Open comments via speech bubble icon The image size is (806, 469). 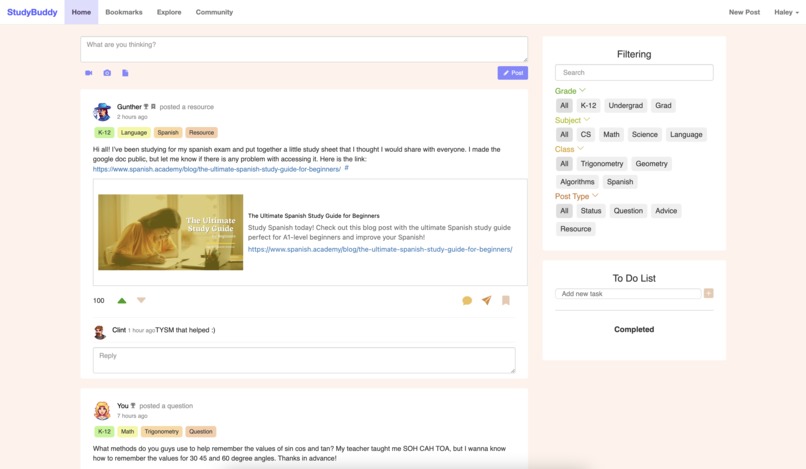[x=467, y=300]
